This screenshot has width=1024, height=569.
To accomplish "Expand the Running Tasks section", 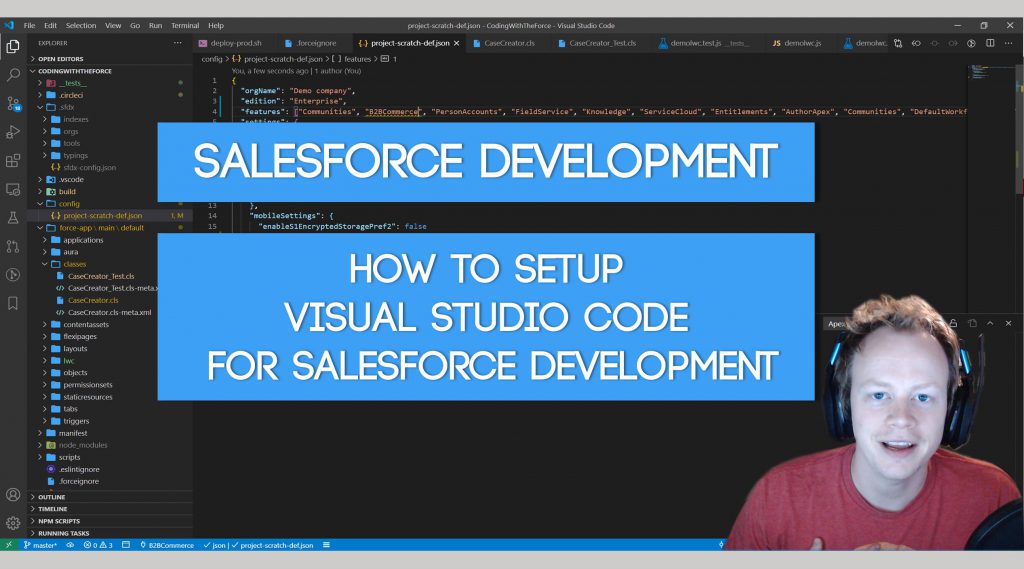I will (63, 533).
